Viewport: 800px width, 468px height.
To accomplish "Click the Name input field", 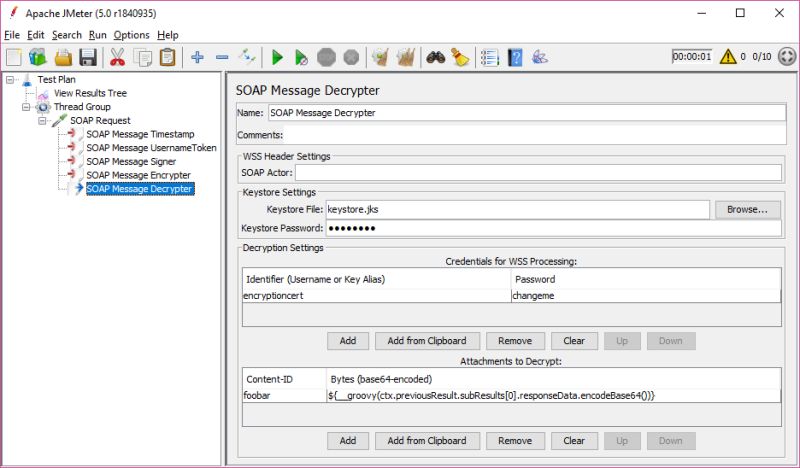I will coord(527,113).
